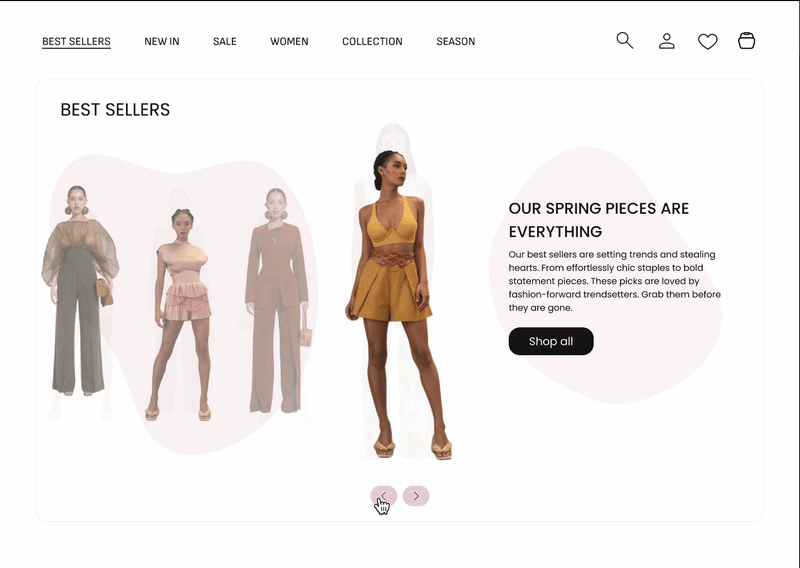This screenshot has height=568, width=800.
Task: Open the SALE navigation link
Action: (224, 41)
